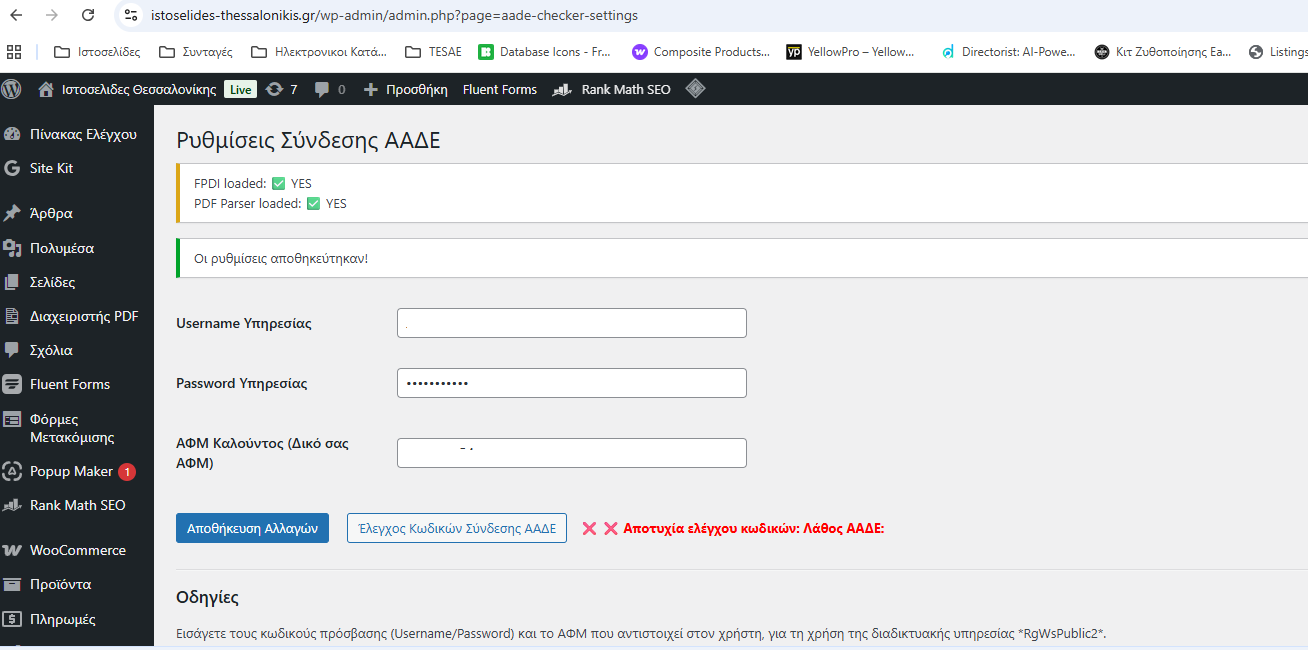Click Έλεγχος Κωδικών Σύνδεσης ΑΑΔΕ button
Screen dimensions: 1308x650
coord(457,528)
